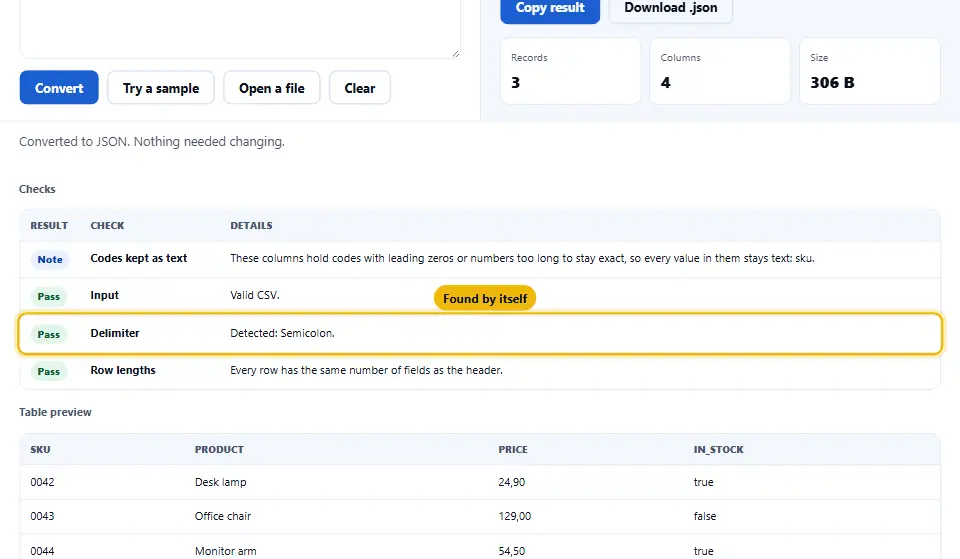
Task: Click the PRICE column header
Action: (513, 449)
